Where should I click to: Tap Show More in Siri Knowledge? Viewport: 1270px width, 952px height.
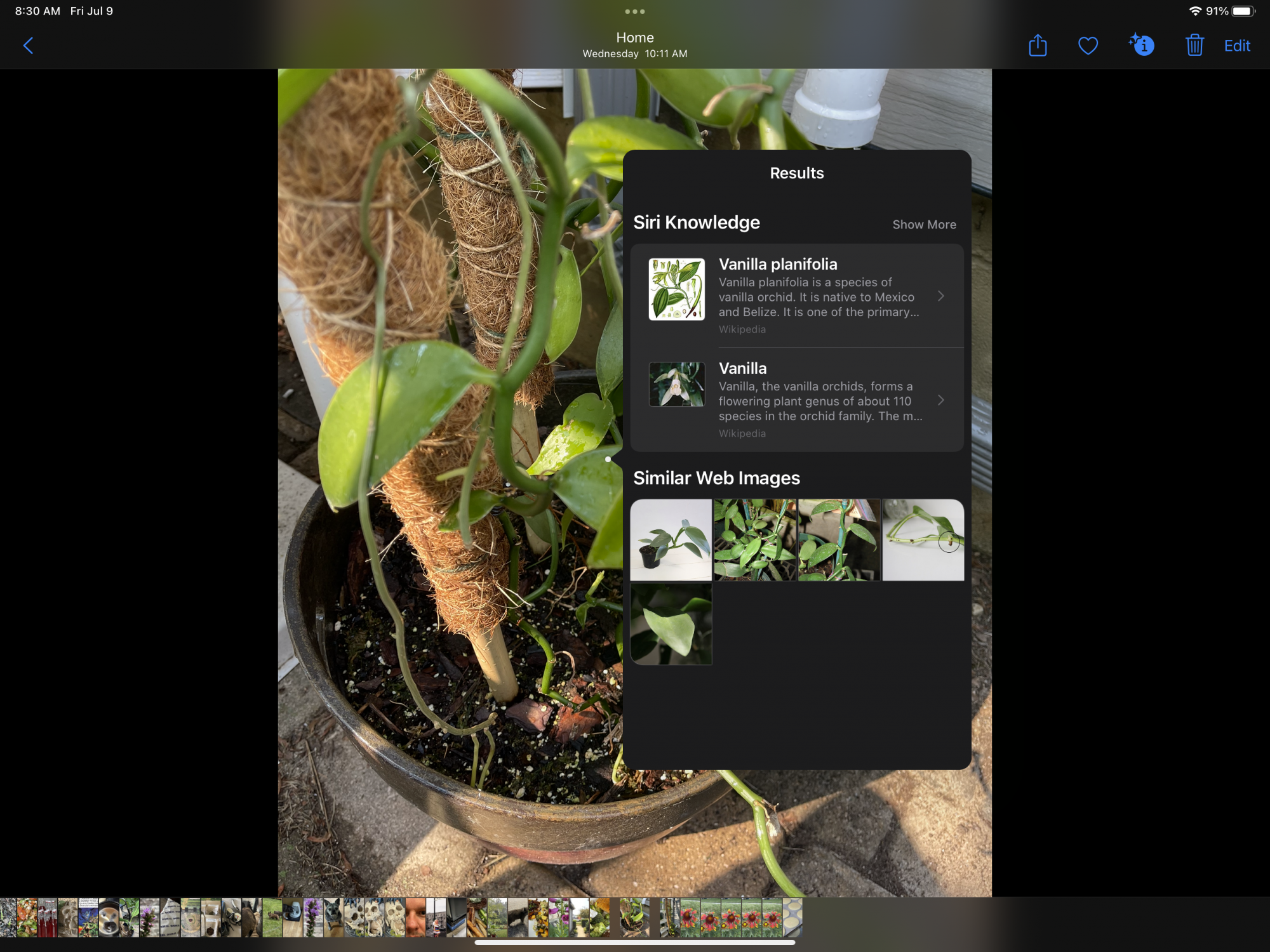click(924, 225)
